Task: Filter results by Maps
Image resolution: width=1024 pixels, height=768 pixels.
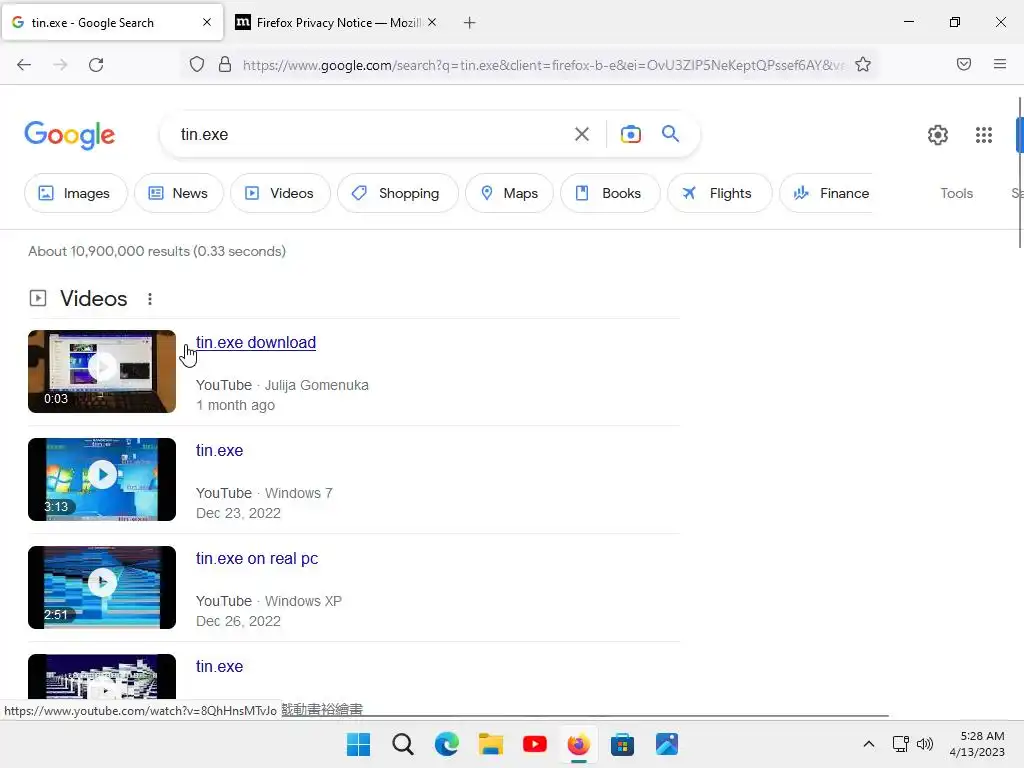Action: (509, 193)
